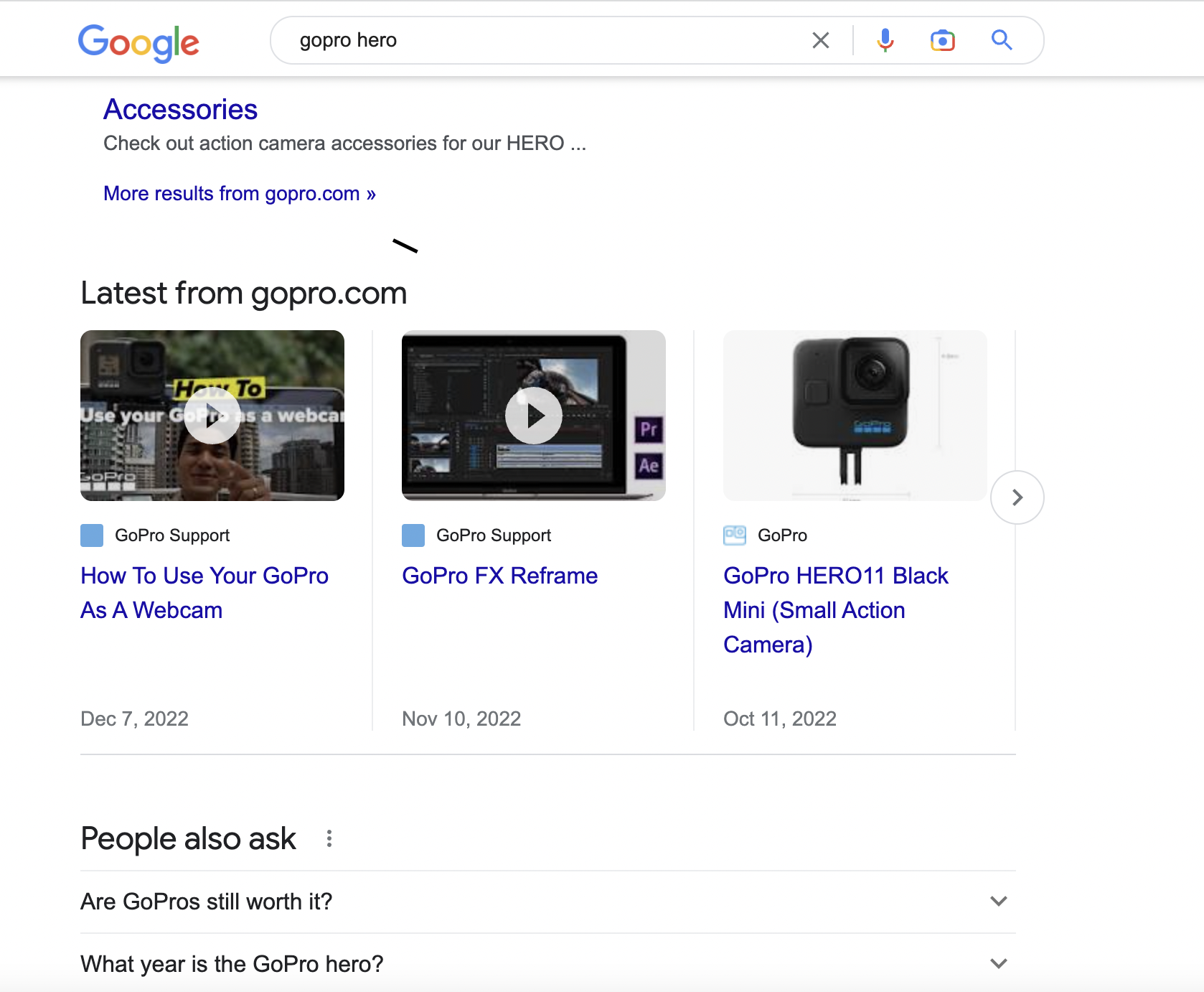The height and width of the screenshot is (992, 1204).
Task: Click the accessories description snippet text
Action: click(x=345, y=144)
